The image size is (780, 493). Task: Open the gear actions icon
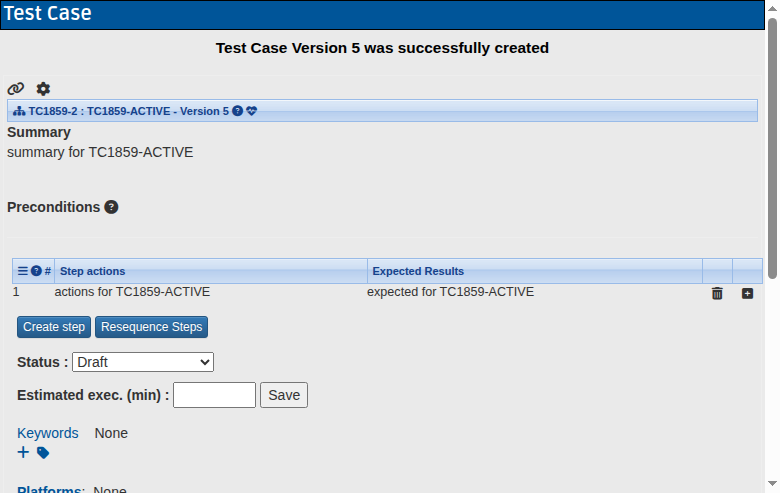43,89
